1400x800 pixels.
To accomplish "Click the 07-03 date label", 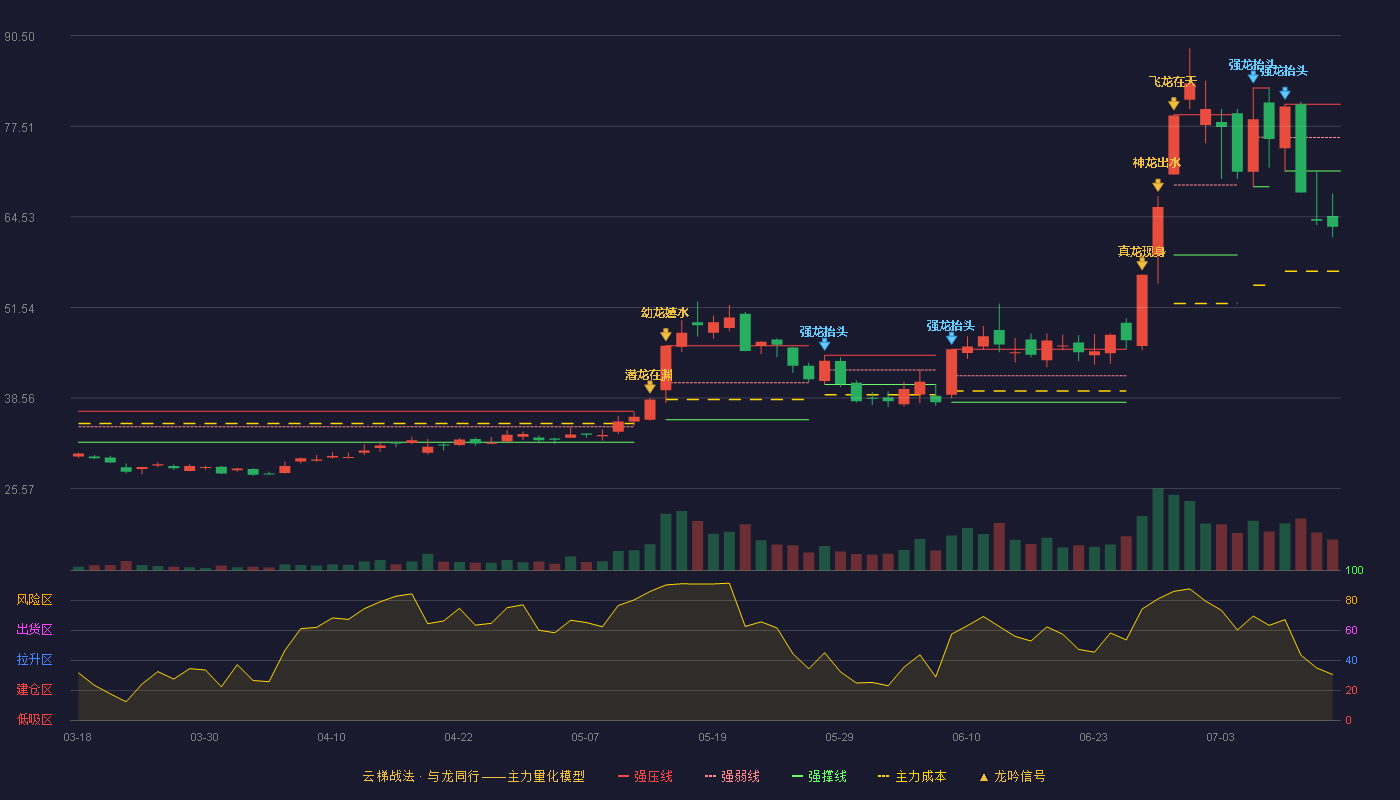I will coord(1221,737).
